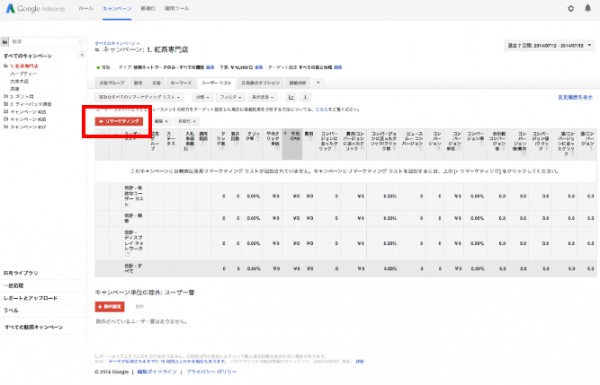The image size is (600, 385).
Task: Click the 編集 link after budget amount
Action: coord(259,67)
